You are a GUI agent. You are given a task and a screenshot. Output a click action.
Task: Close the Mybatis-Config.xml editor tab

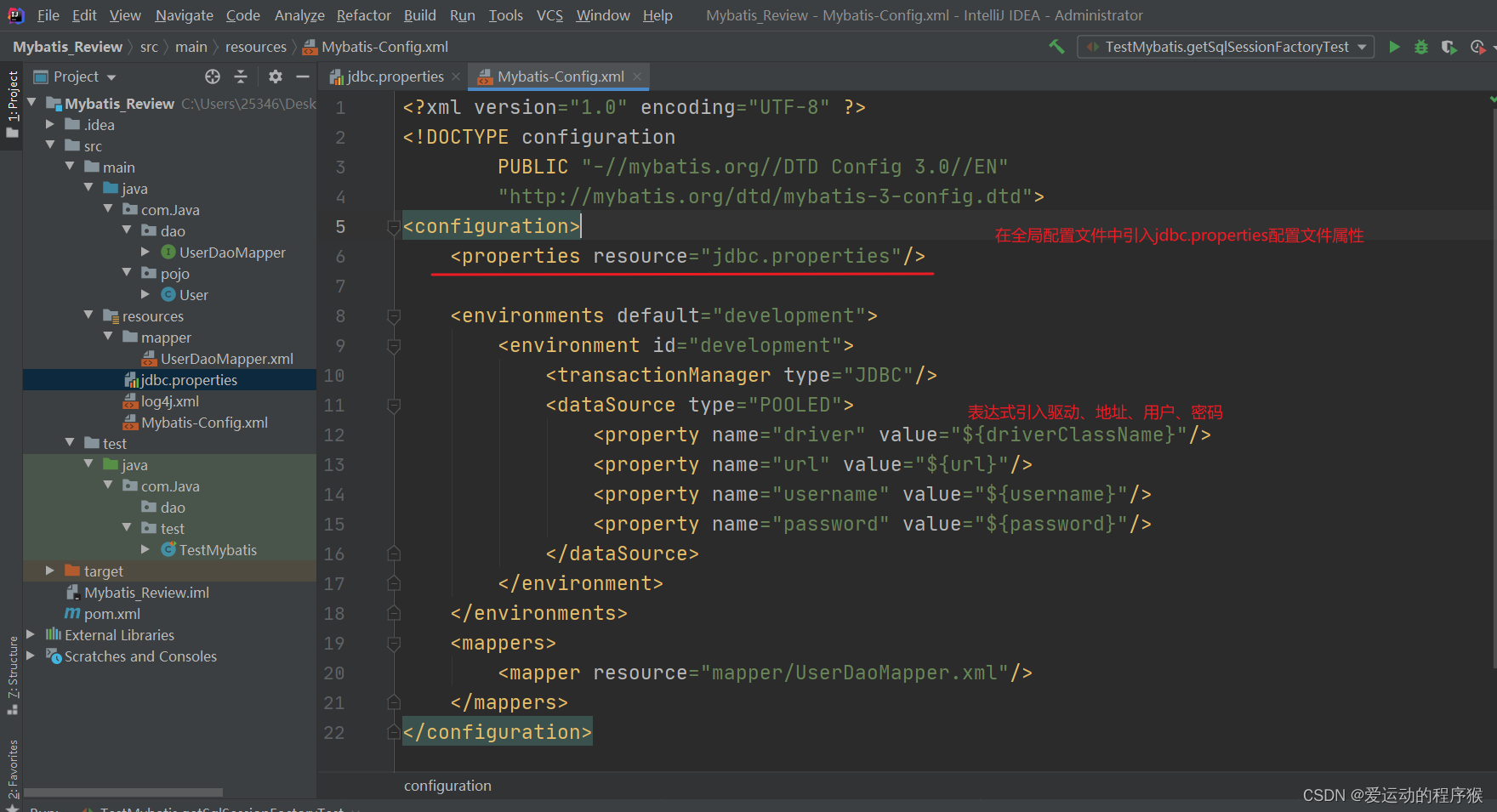[x=637, y=77]
